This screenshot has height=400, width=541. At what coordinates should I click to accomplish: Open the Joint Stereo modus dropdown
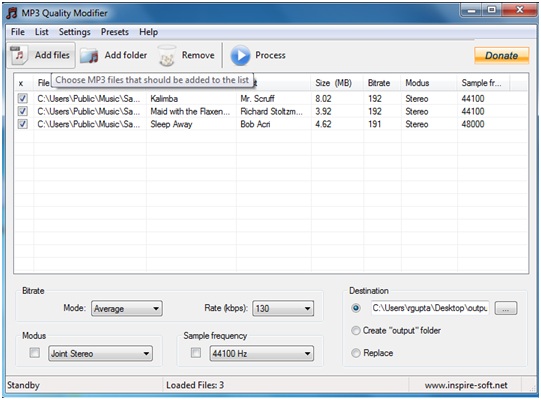tap(100, 353)
